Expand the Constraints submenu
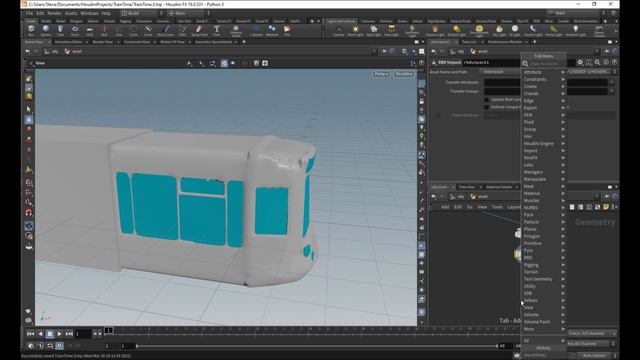This screenshot has width=640, height=360. click(x=543, y=79)
